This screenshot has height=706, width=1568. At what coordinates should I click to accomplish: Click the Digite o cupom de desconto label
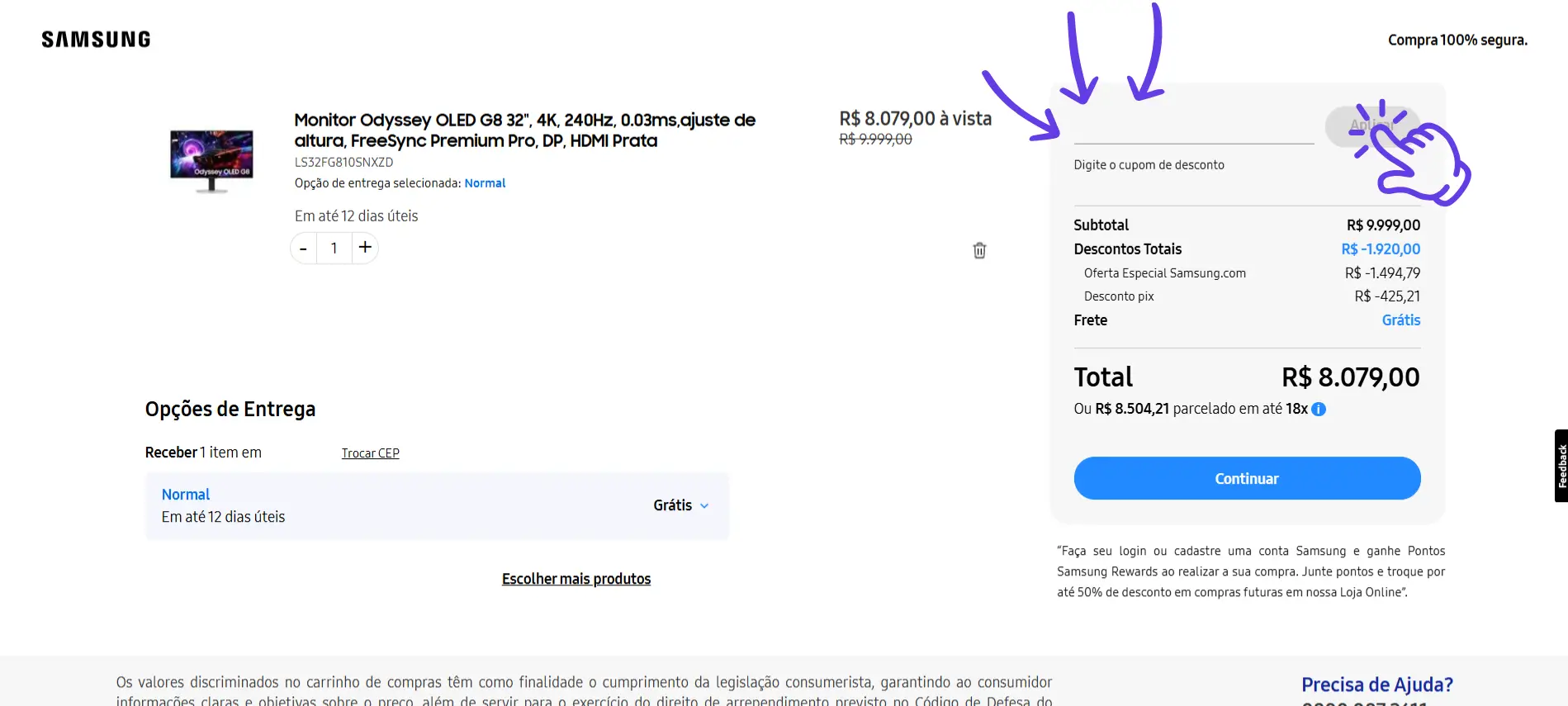tap(1149, 165)
